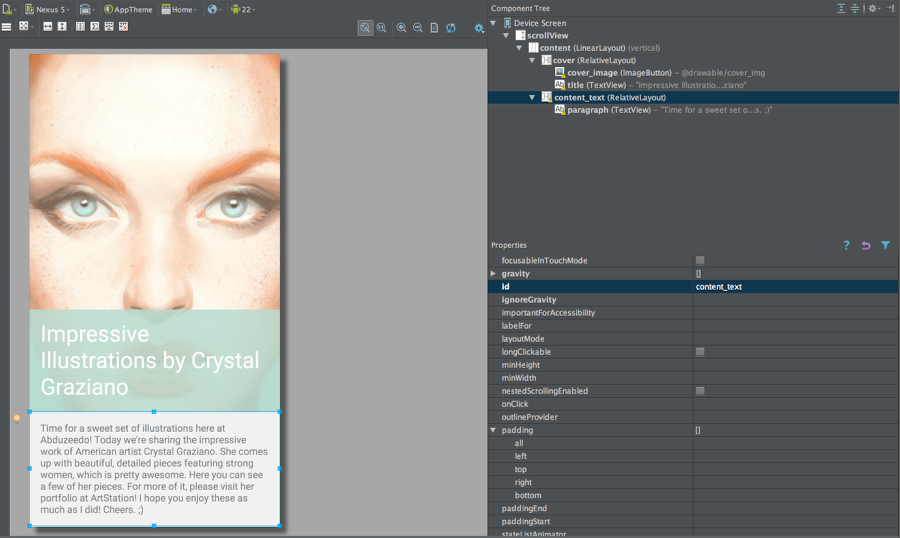This screenshot has height=538, width=900.
Task: Toggle layout height vertical arrows icon
Action: point(62,26)
